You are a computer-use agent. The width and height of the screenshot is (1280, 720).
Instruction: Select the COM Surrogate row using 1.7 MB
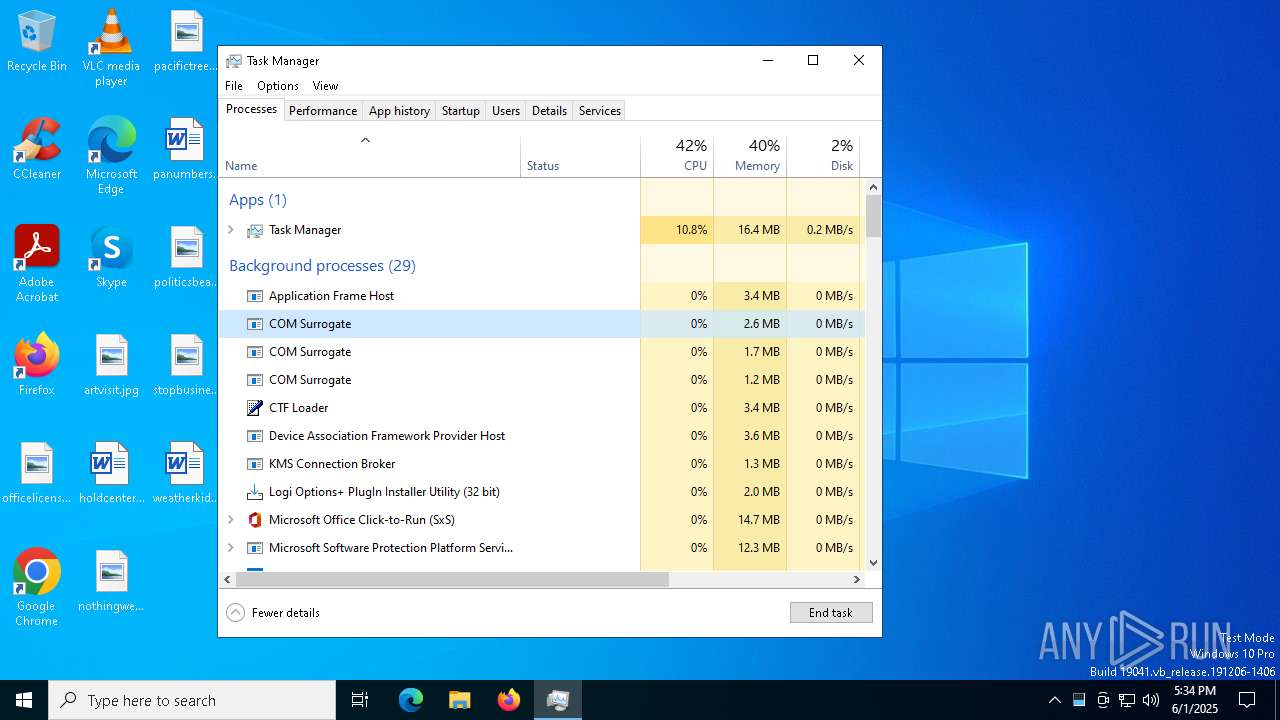coord(541,352)
